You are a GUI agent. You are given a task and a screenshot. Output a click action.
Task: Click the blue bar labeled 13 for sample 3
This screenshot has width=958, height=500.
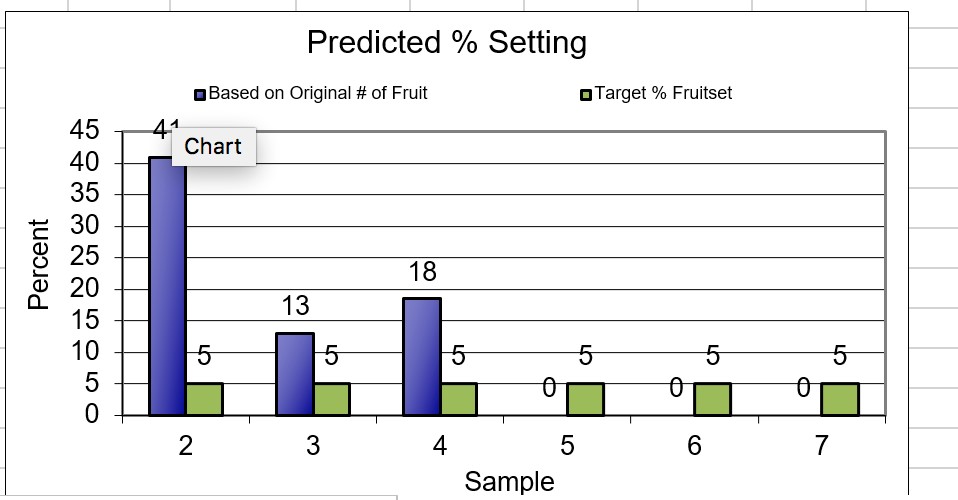[295, 373]
